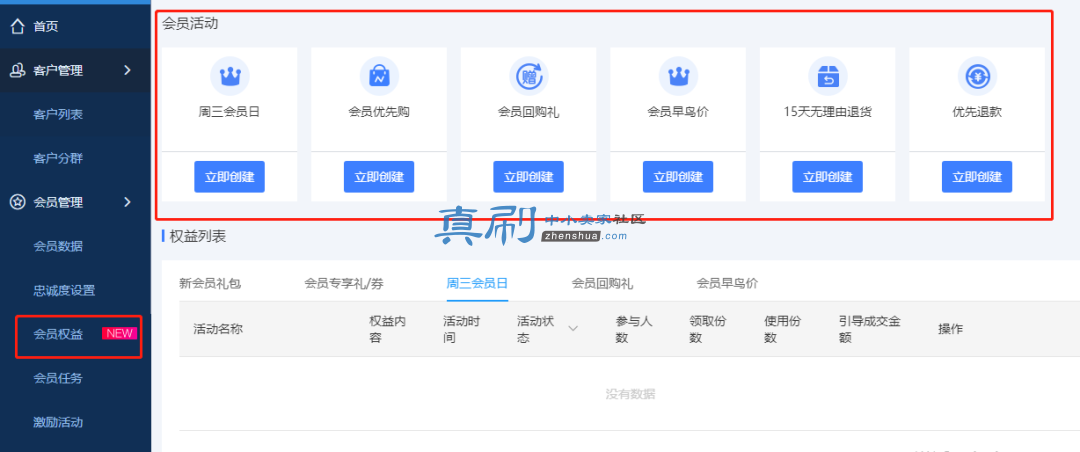Click the 优先退款 yen refund icon

[977, 76]
